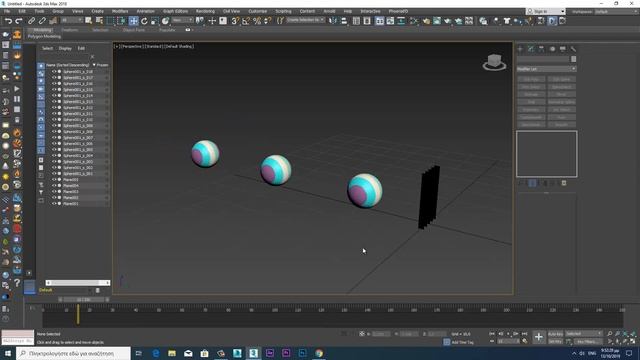Activate the Select and Move tool

pyautogui.click(x=133, y=21)
